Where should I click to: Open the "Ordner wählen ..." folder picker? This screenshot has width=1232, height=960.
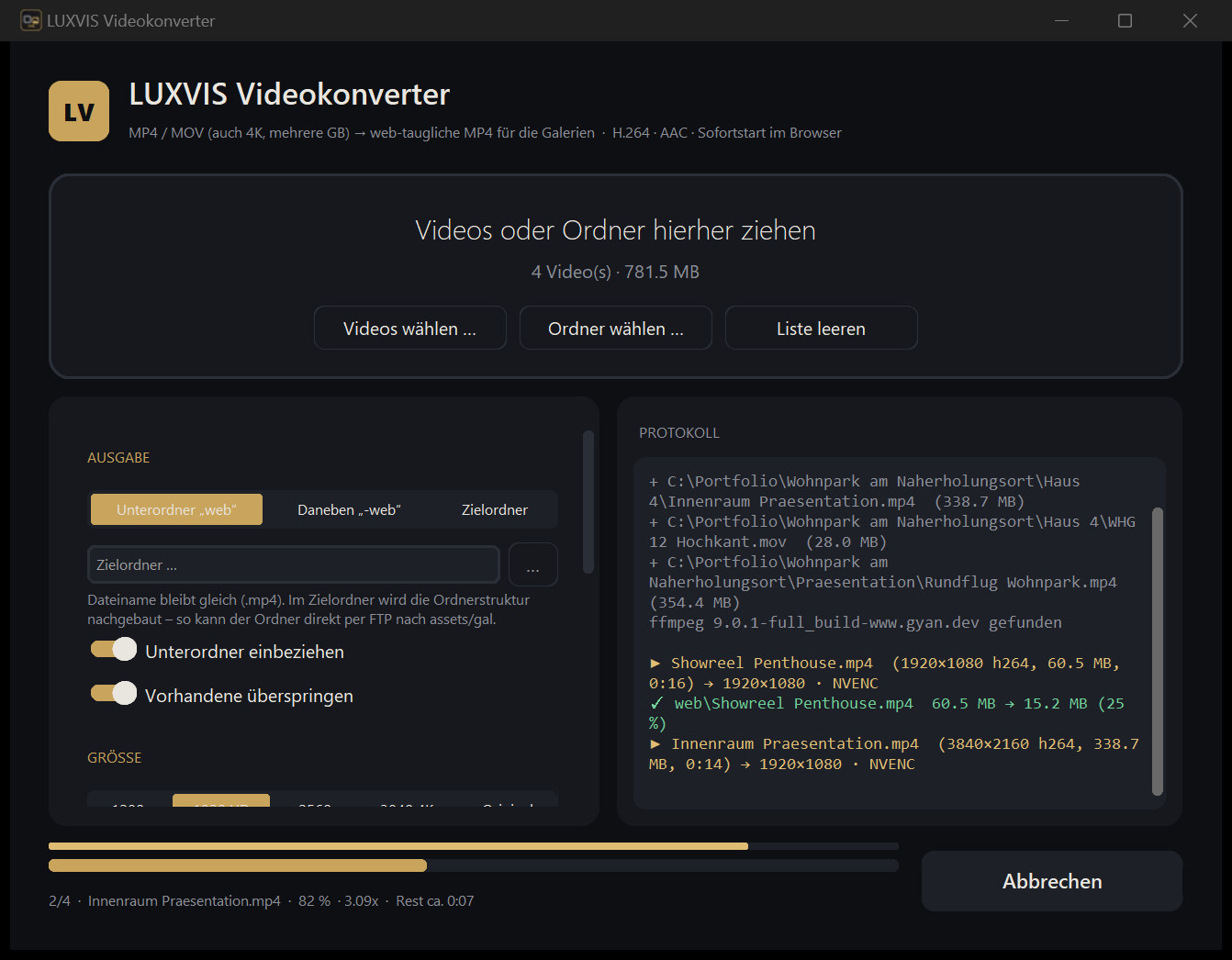(615, 328)
